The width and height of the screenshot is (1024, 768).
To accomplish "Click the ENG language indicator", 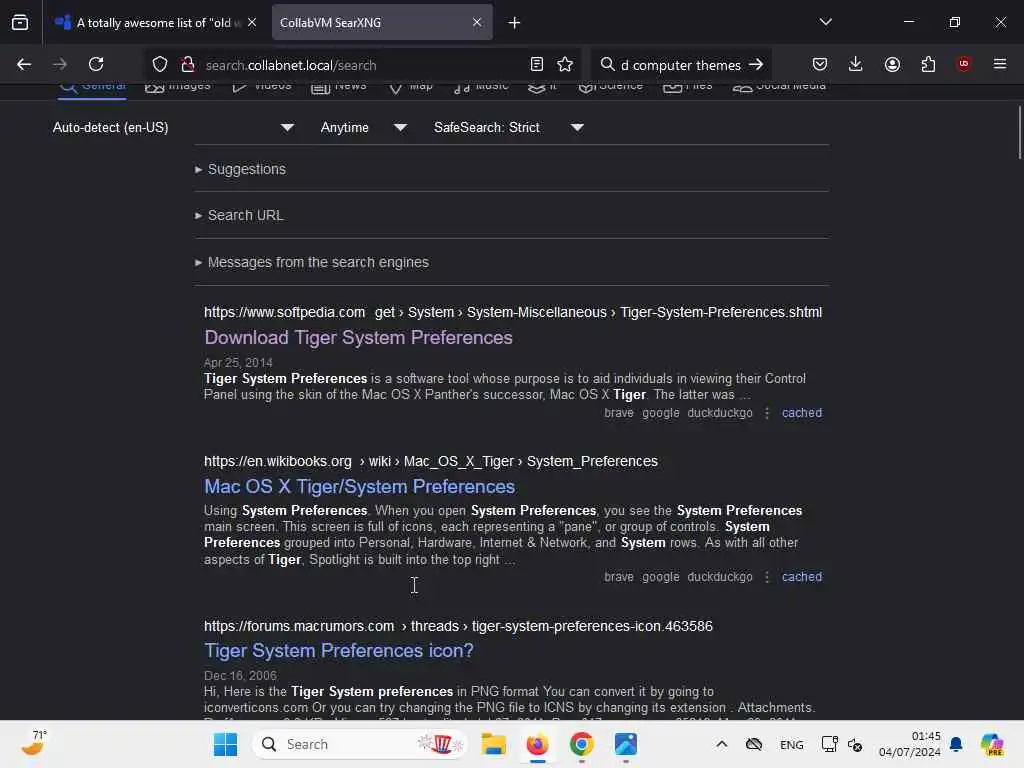I will (792, 744).
